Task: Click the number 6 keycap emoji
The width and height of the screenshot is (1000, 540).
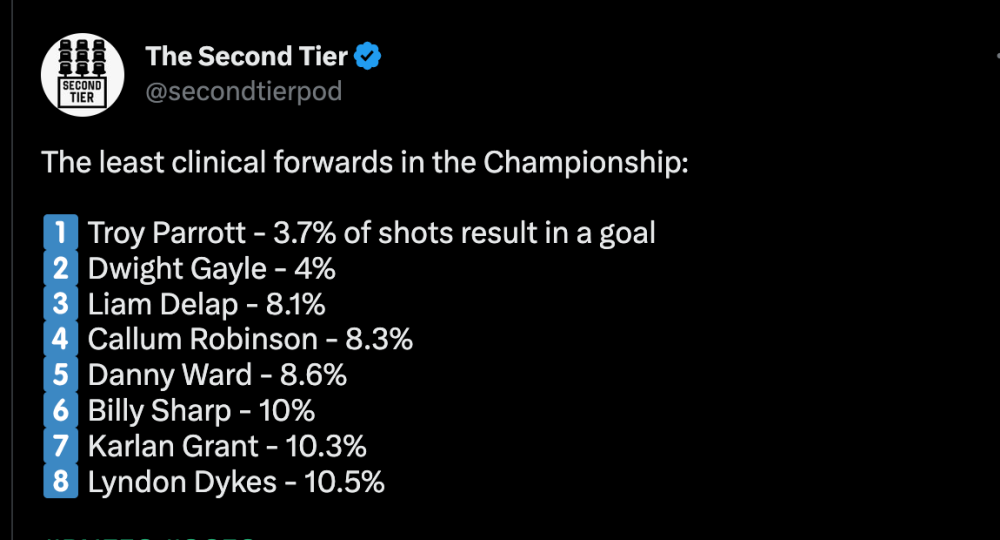Action: pyautogui.click(x=60, y=411)
